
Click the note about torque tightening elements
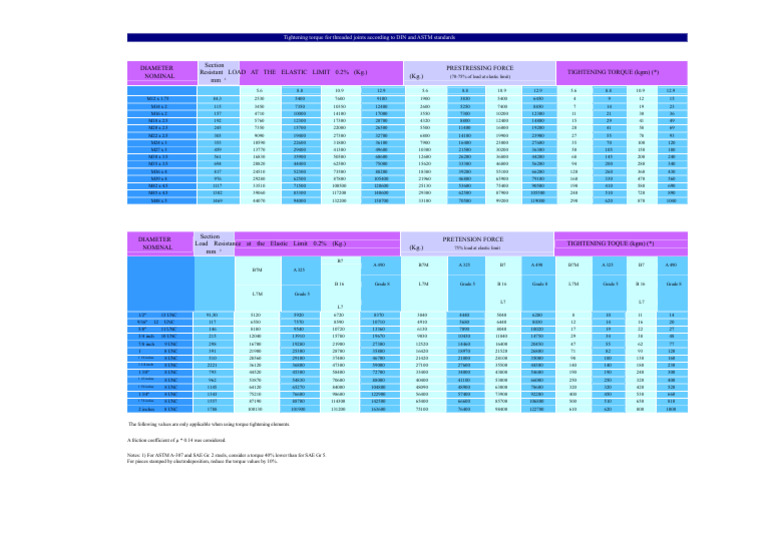tap(209, 424)
